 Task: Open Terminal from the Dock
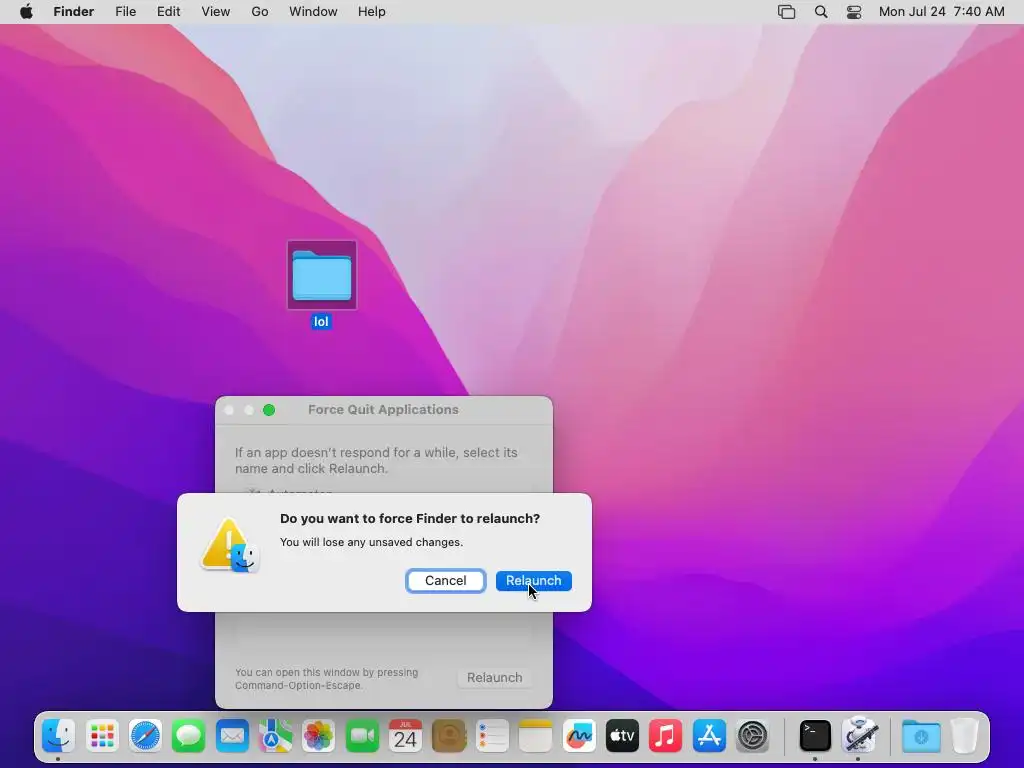pyautogui.click(x=815, y=735)
